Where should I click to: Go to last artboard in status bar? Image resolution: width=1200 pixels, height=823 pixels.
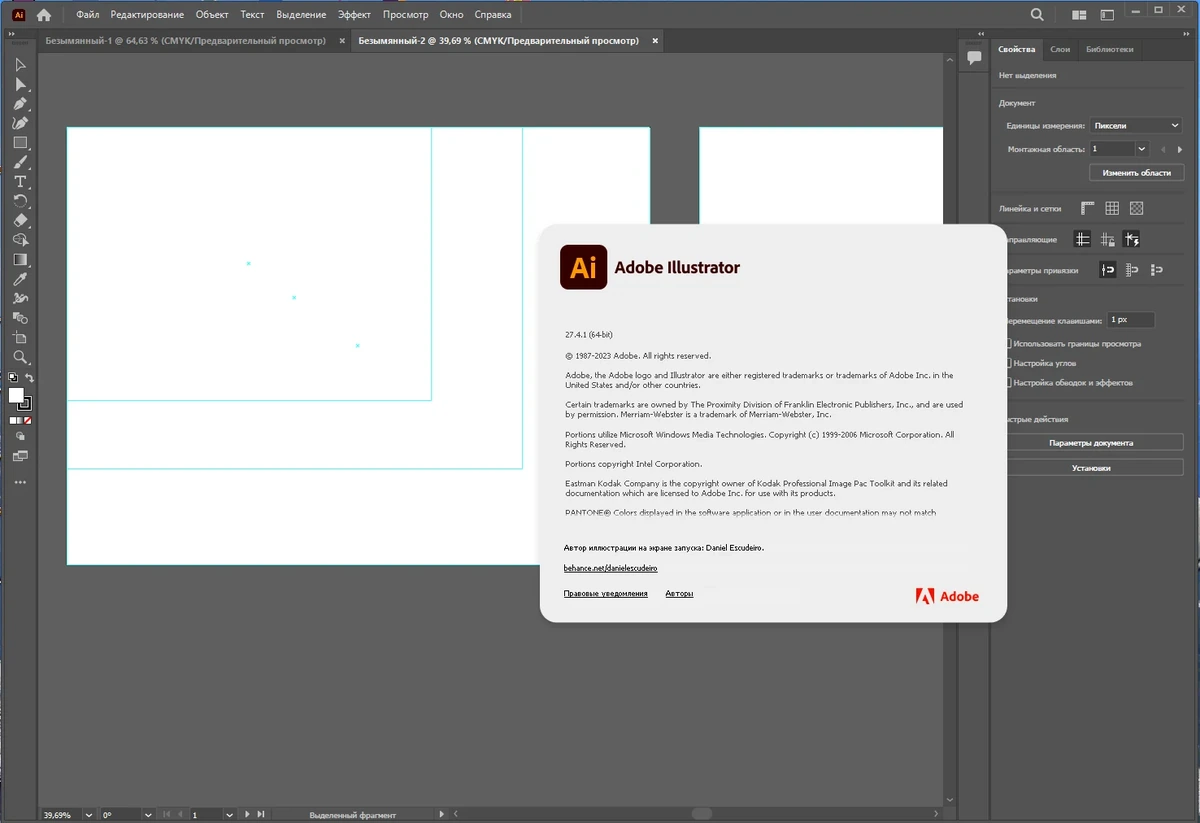click(262, 815)
